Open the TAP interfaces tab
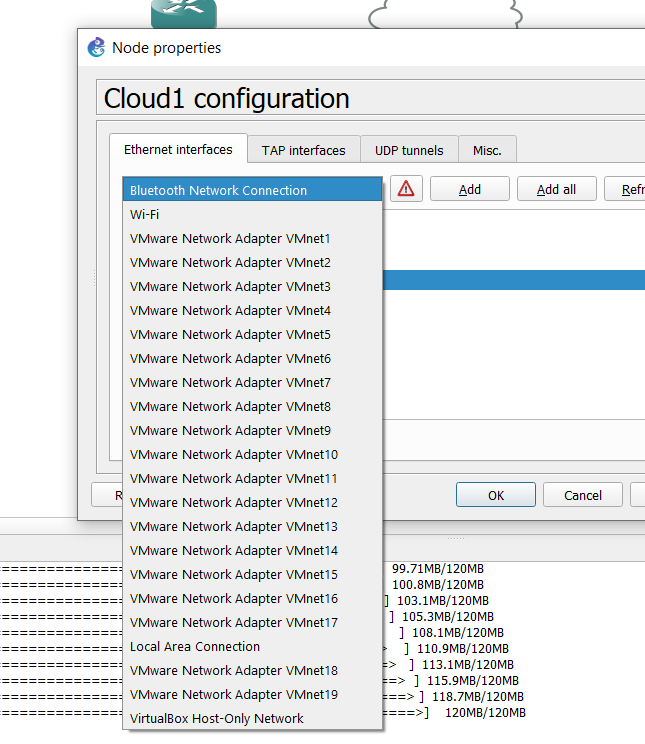 point(303,150)
